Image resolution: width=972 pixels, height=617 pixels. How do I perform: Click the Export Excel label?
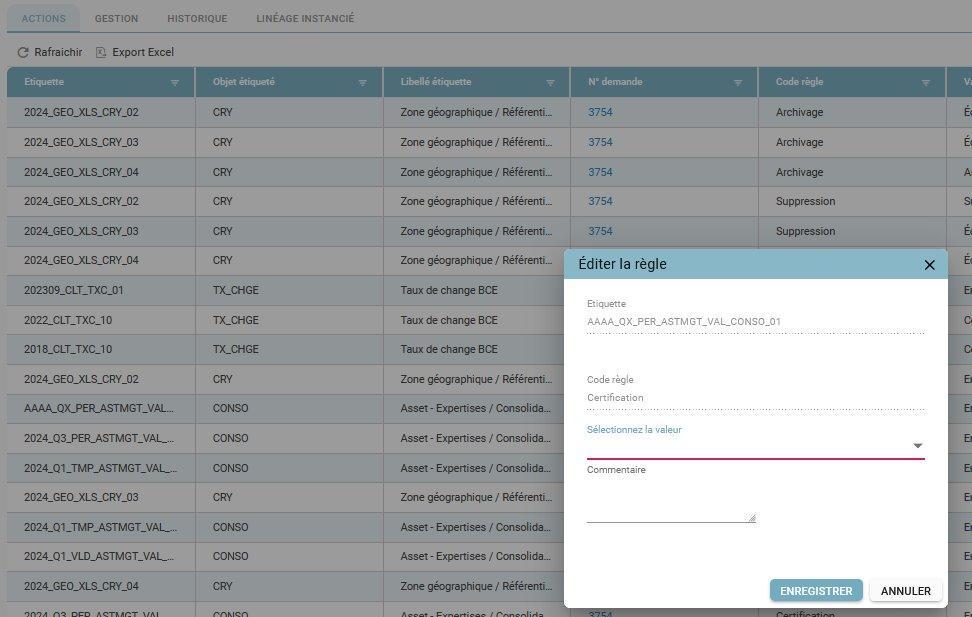coord(143,53)
